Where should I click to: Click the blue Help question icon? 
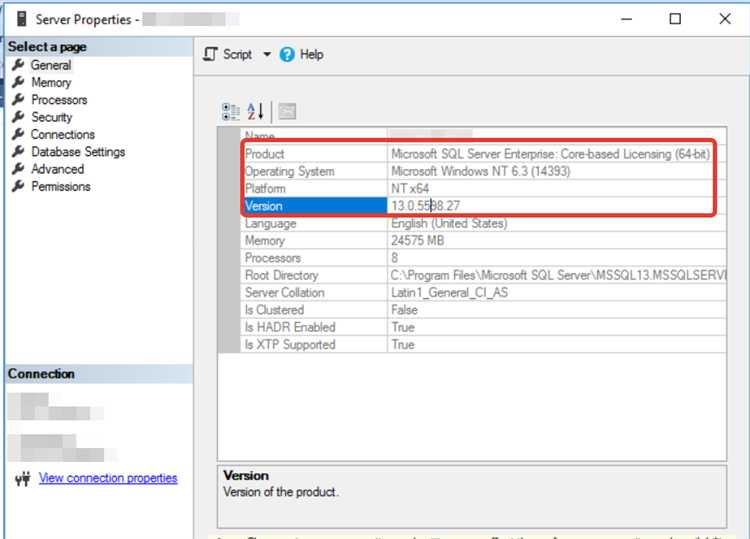pyautogui.click(x=288, y=55)
